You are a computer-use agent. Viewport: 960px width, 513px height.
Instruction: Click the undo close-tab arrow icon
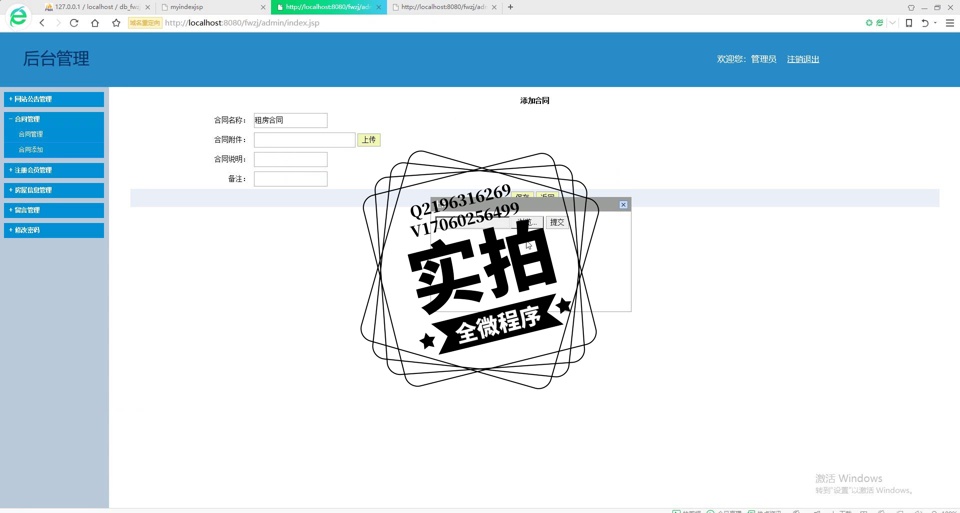925,23
